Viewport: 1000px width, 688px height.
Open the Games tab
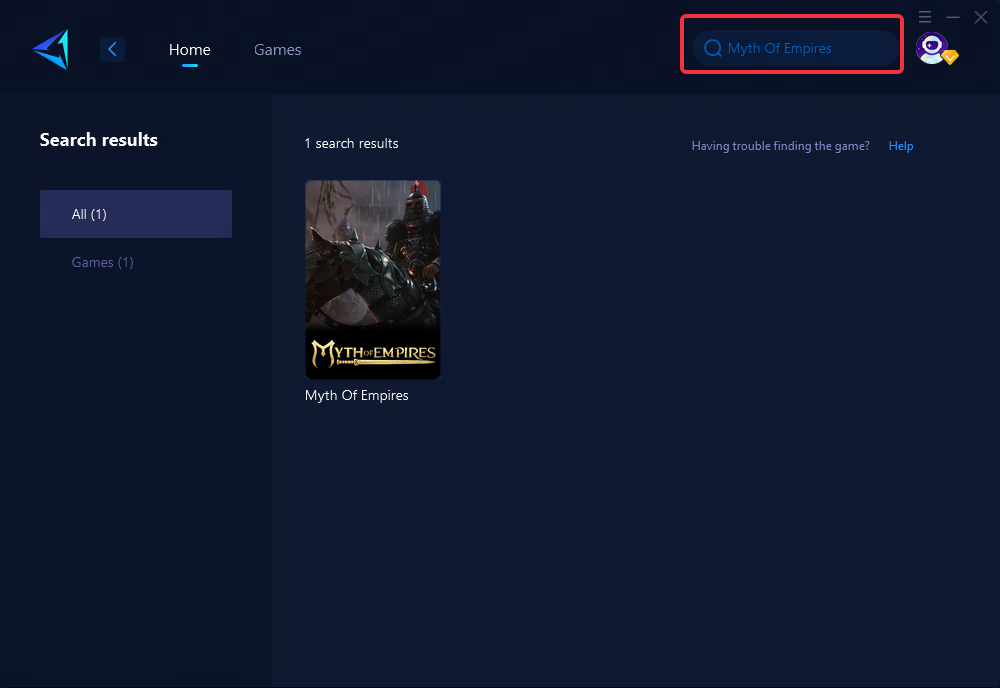(277, 49)
